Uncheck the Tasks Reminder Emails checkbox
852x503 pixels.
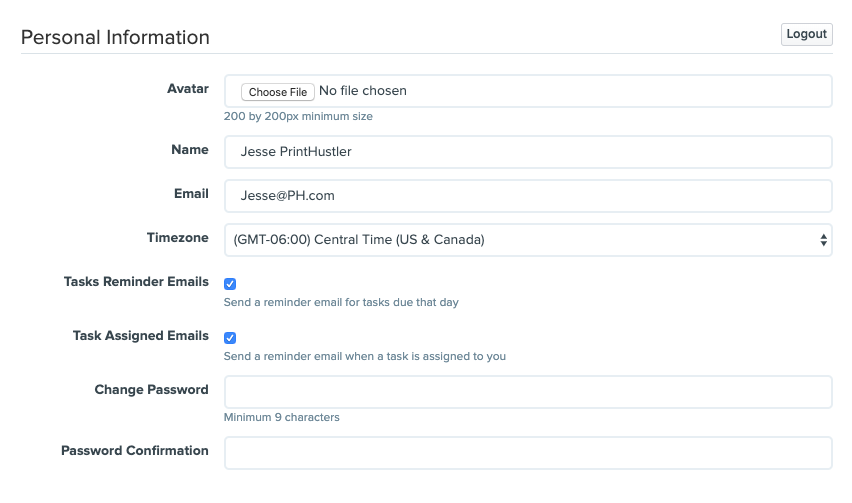(x=230, y=284)
